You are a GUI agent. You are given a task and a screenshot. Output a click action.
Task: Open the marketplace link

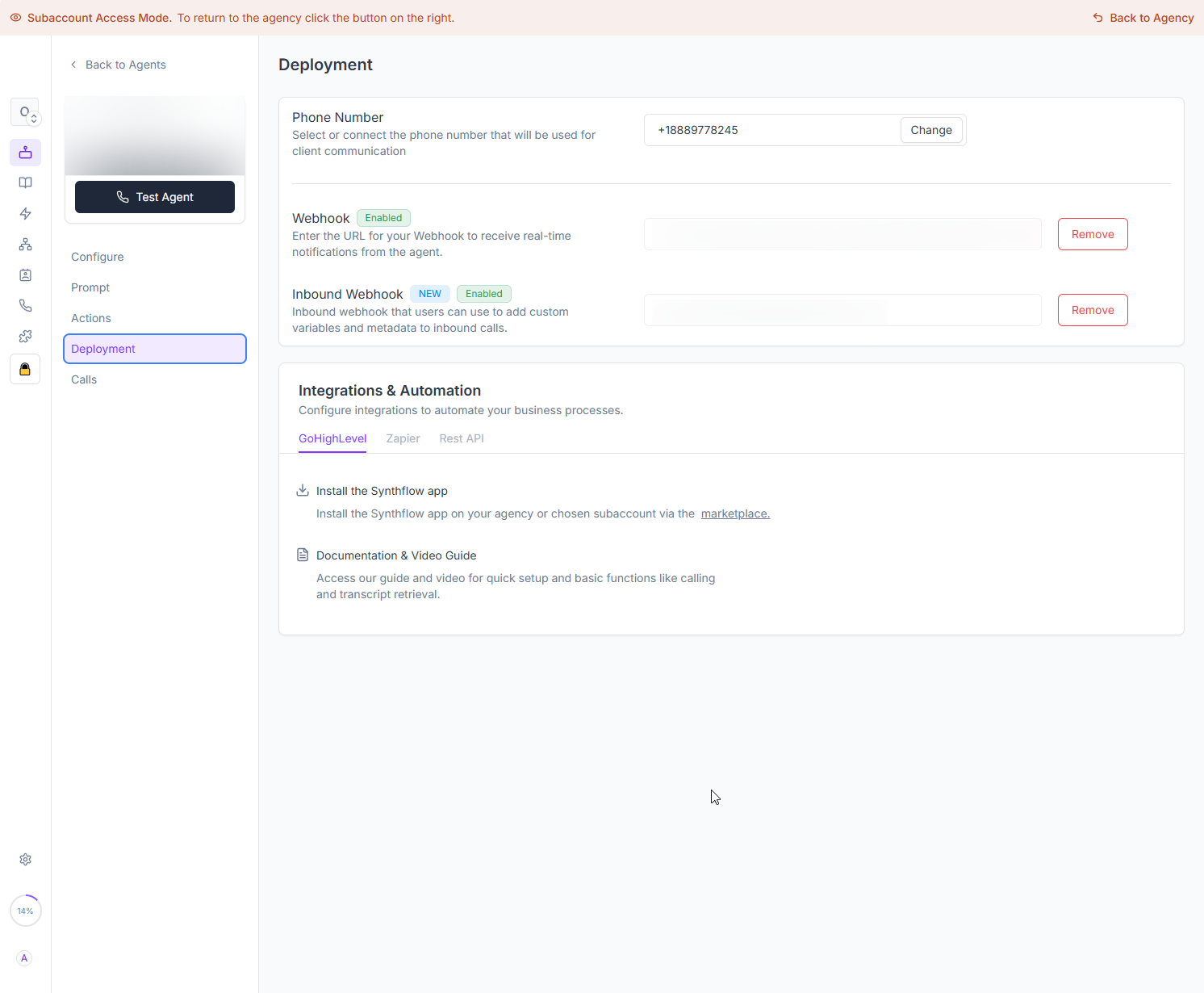735,513
